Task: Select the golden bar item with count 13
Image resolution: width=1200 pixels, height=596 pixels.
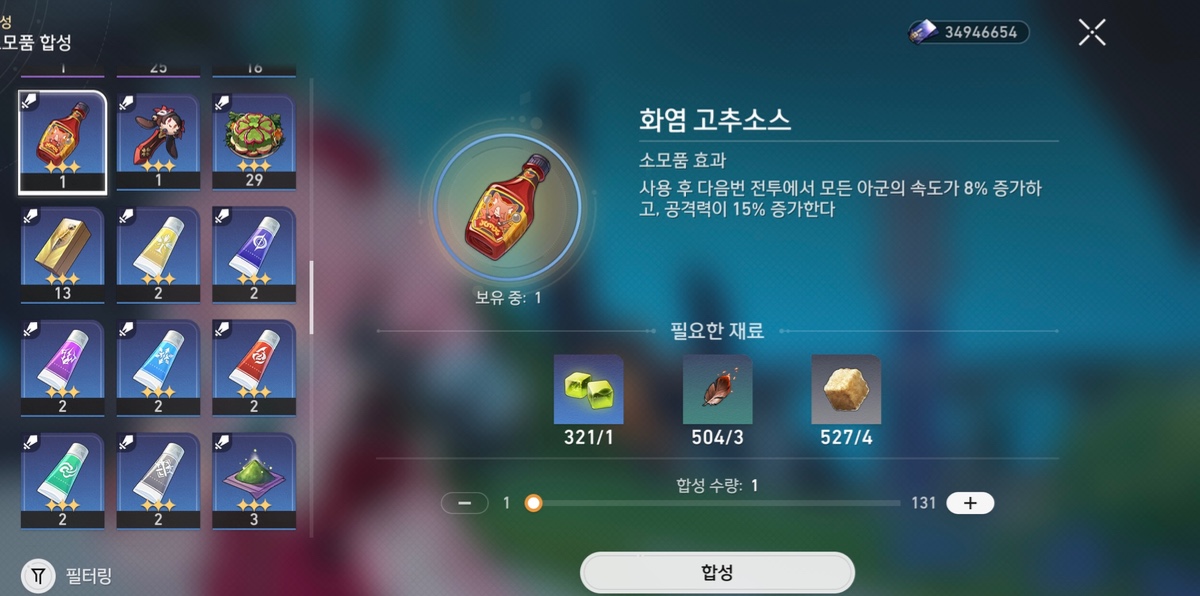Action: 62,254
